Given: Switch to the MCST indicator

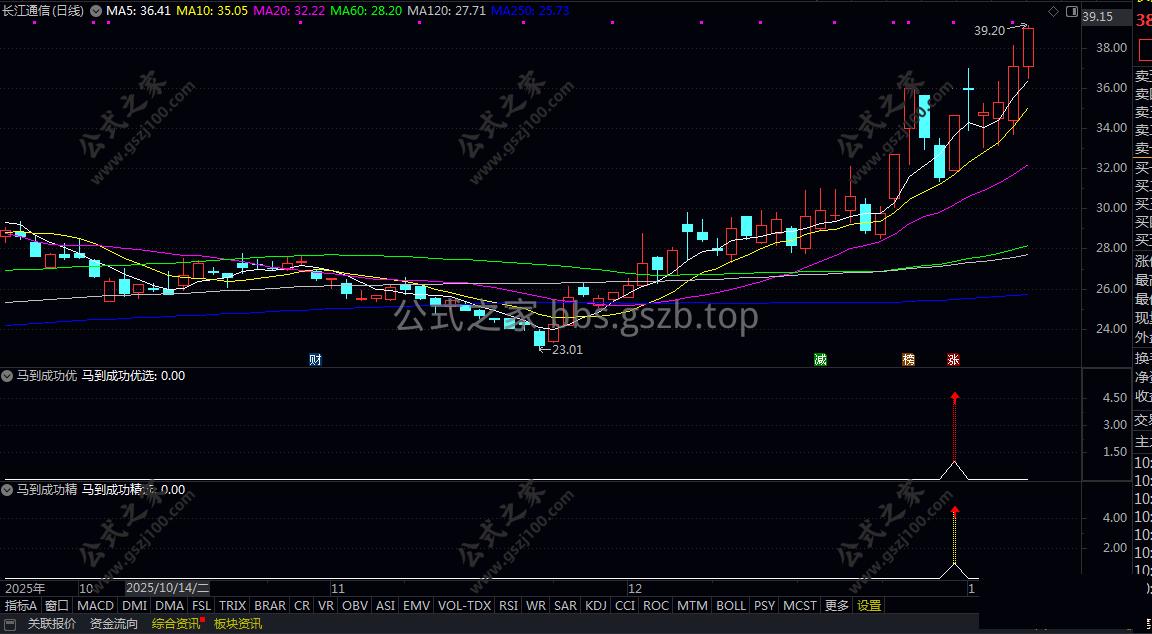Looking at the screenshot, I should 800,606.
